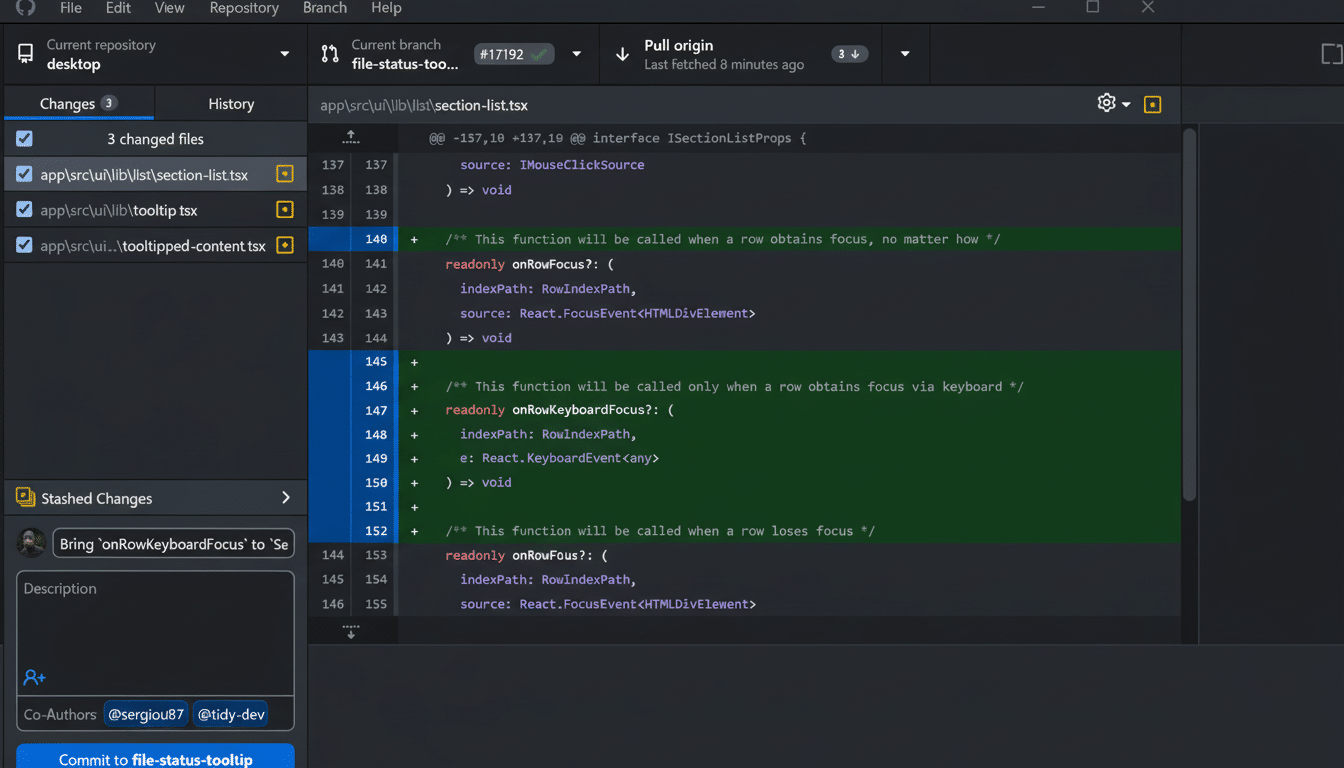
Task: Switch to the History tab
Action: tap(231, 103)
